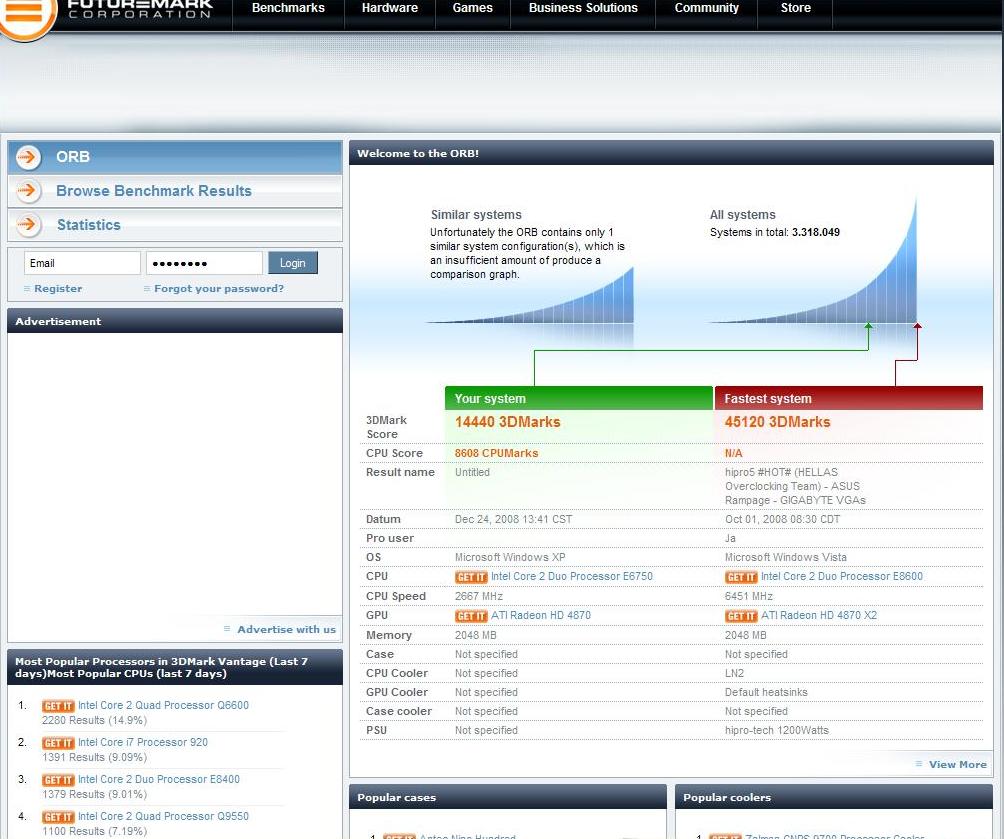Click GET IT badge for Core 2 Quad Q6600
Viewport: 1004px width, 839px height.
pos(58,706)
